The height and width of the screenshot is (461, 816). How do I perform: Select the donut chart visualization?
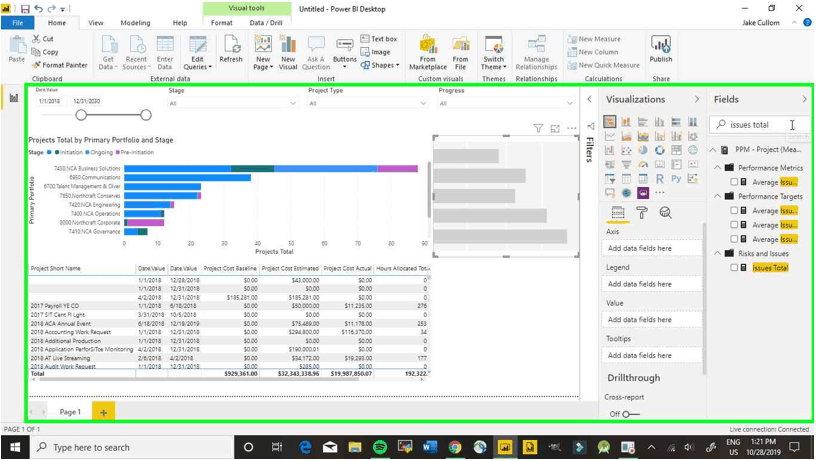659,150
